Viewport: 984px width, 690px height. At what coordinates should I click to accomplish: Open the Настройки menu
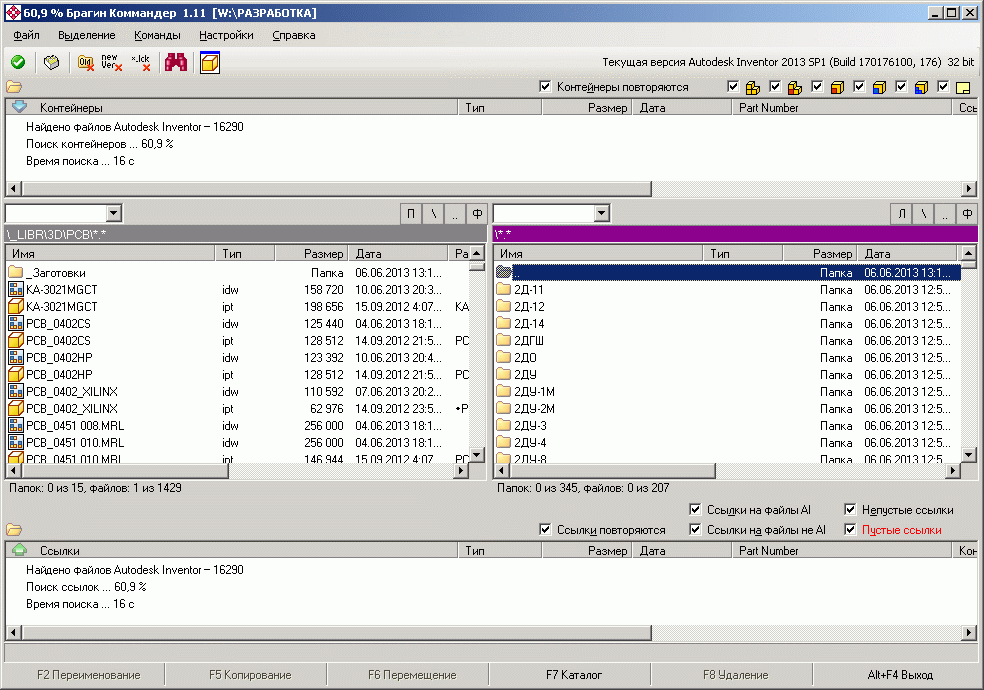click(227, 35)
